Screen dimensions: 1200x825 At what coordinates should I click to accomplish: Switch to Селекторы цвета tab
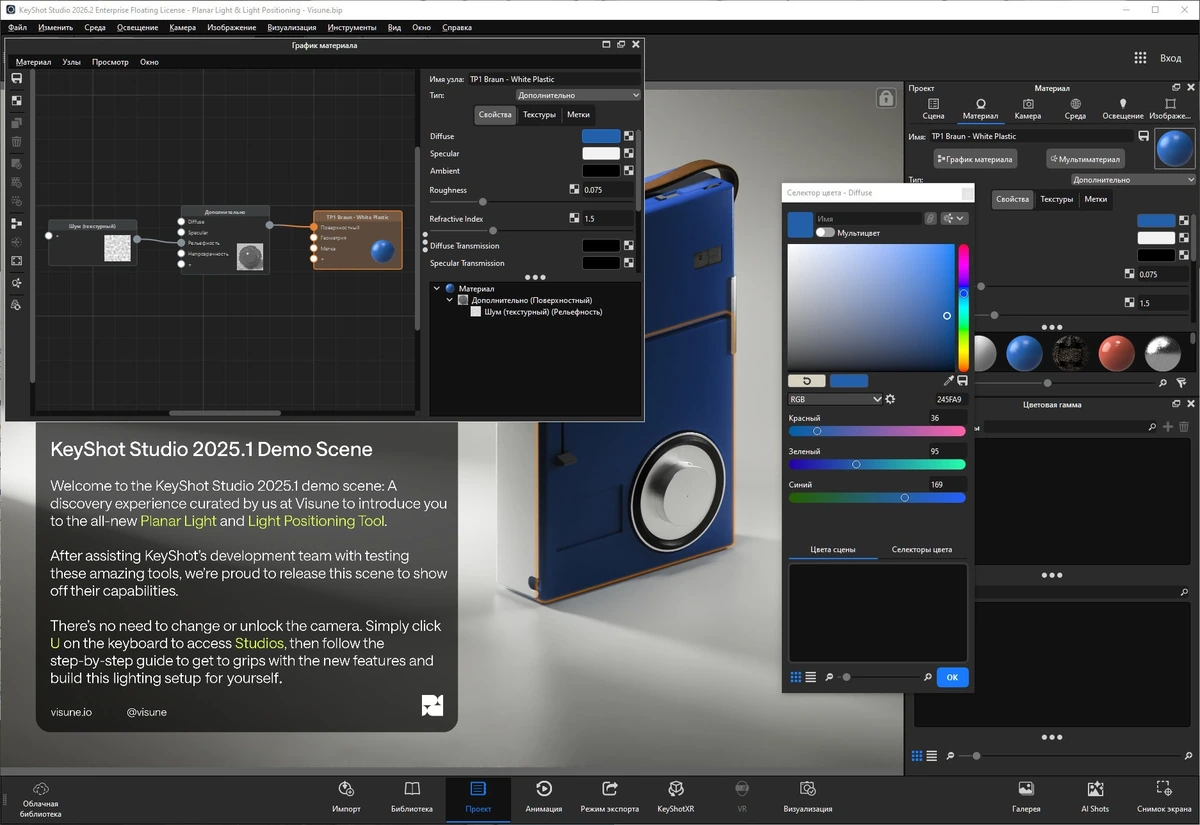[921, 550]
